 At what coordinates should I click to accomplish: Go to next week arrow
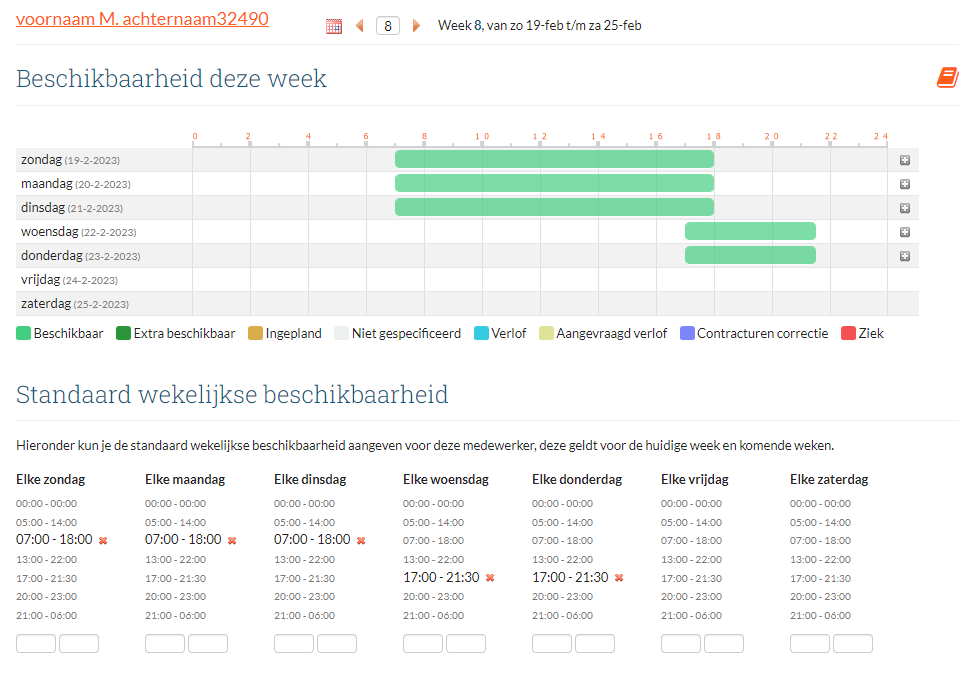click(x=417, y=26)
